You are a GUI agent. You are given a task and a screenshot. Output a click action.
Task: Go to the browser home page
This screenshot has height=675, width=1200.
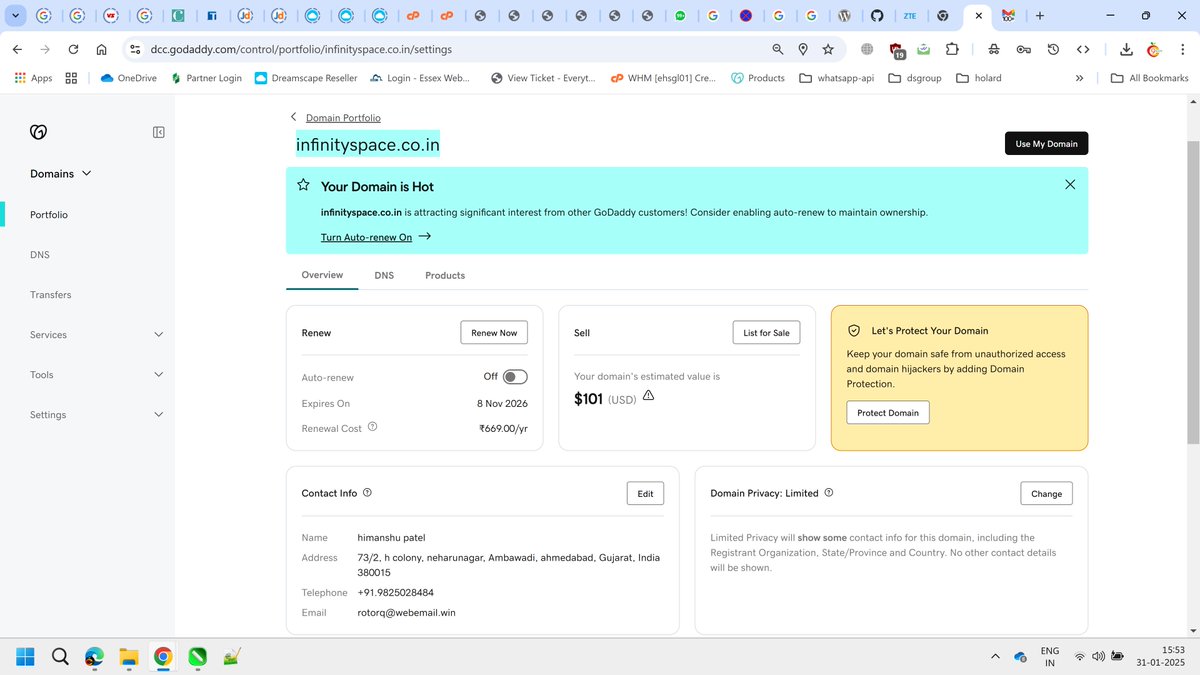101,49
